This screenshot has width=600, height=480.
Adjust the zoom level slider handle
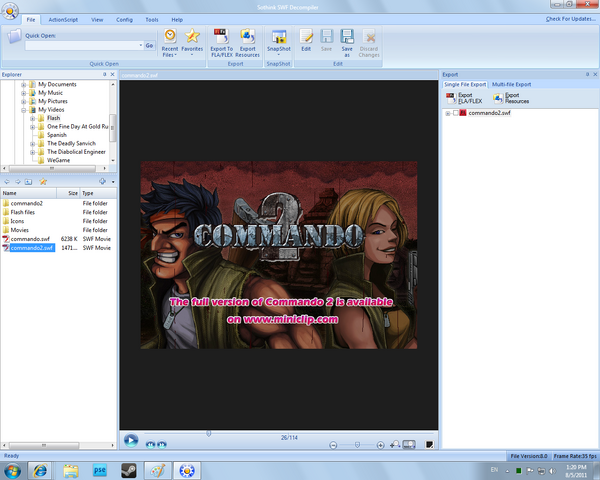[357, 445]
